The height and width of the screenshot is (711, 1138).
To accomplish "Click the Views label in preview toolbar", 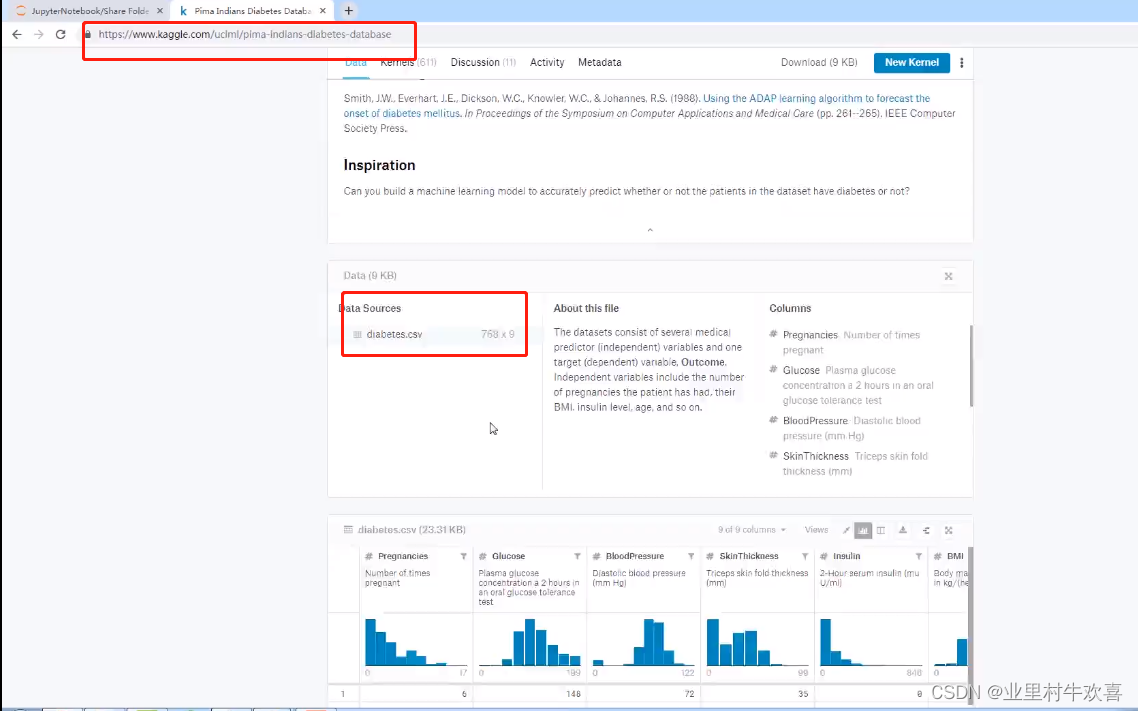I will (816, 530).
